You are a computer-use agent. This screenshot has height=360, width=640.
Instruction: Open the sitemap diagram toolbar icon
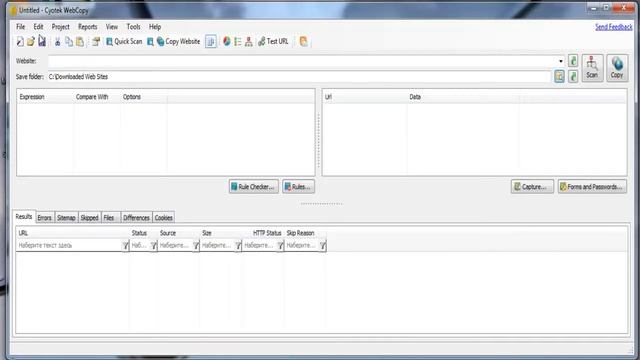click(249, 41)
